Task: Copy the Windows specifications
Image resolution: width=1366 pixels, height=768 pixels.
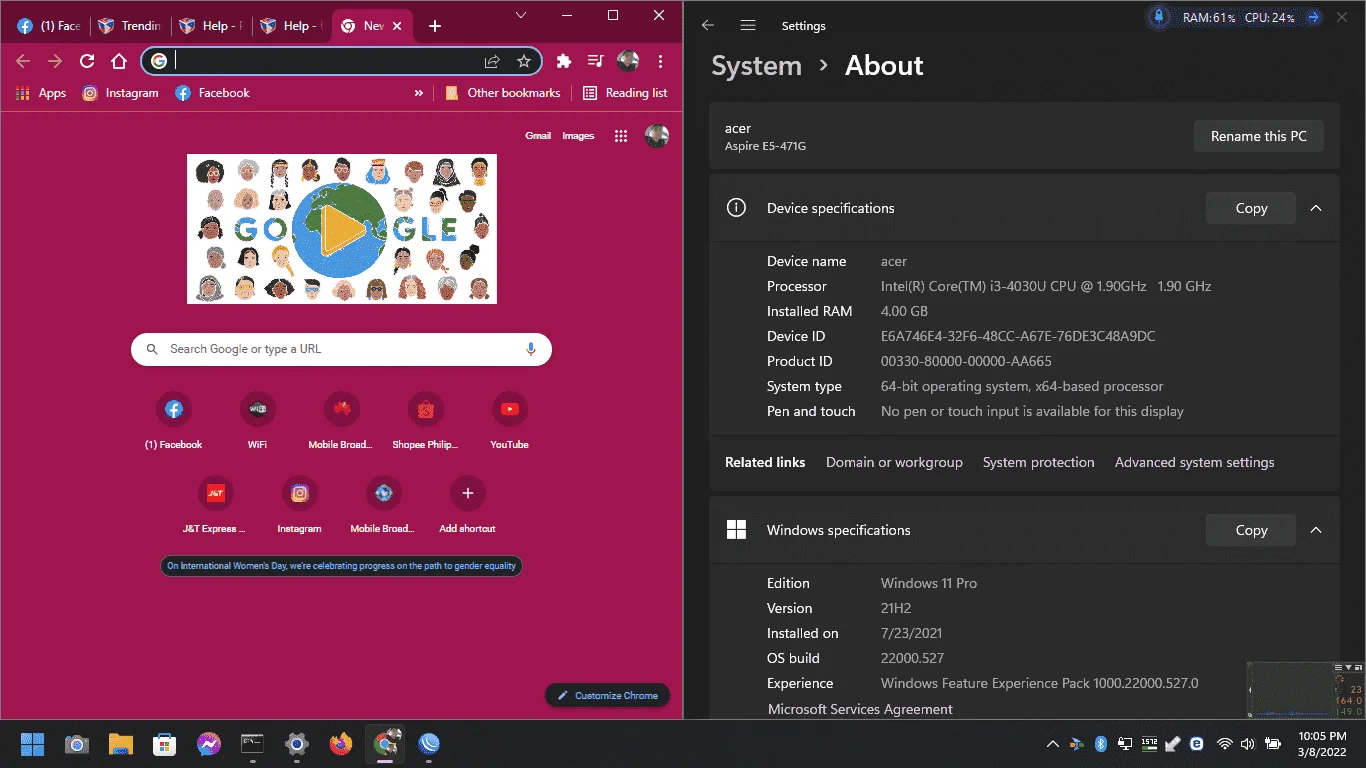Action: coord(1251,530)
